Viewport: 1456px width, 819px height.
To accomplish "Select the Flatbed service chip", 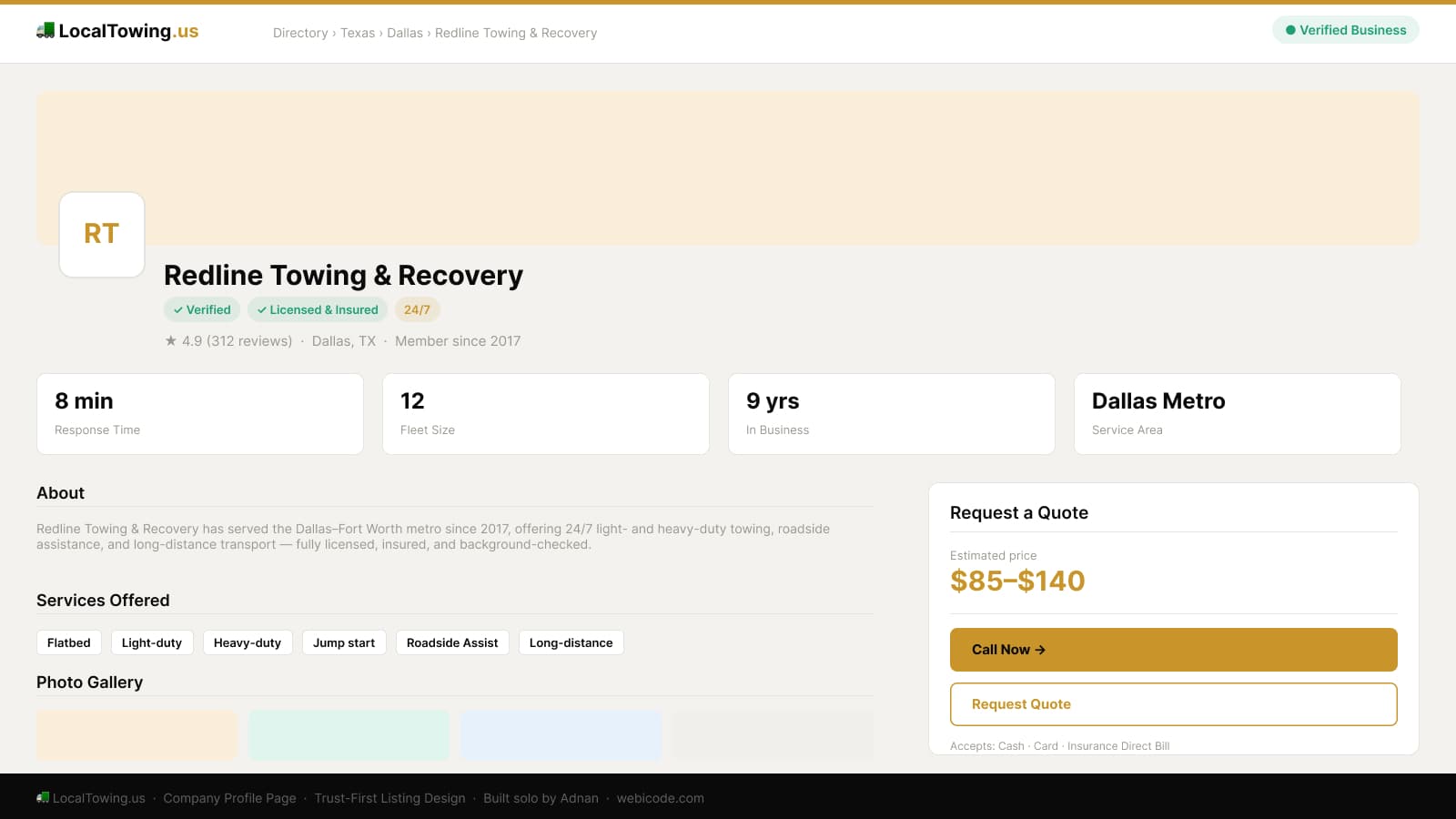I will (x=69, y=642).
